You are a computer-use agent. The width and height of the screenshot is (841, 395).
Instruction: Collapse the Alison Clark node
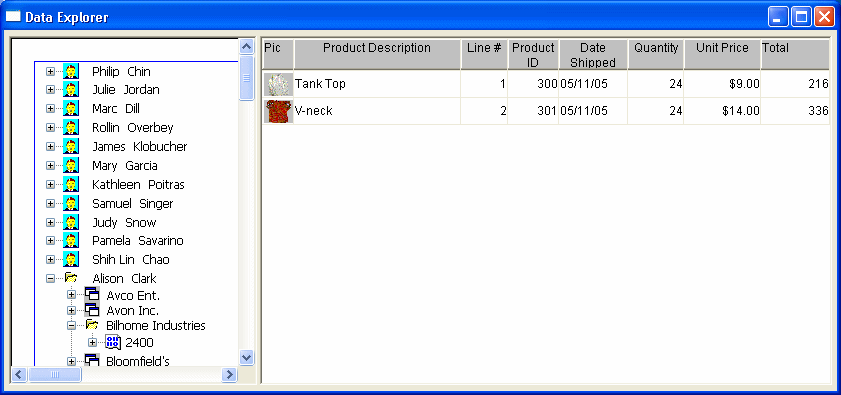pos(50,279)
